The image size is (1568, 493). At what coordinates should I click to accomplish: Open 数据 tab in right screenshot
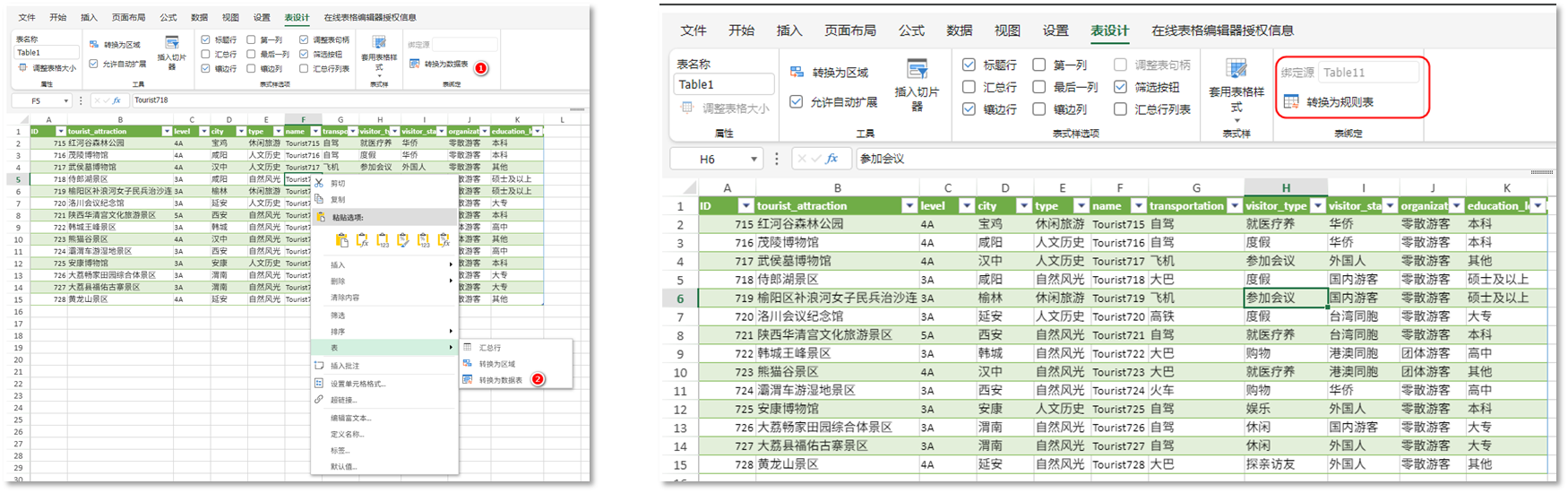959,30
